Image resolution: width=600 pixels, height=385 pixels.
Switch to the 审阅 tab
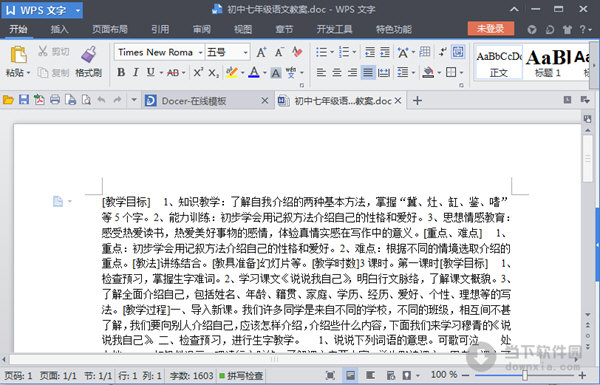pos(201,29)
